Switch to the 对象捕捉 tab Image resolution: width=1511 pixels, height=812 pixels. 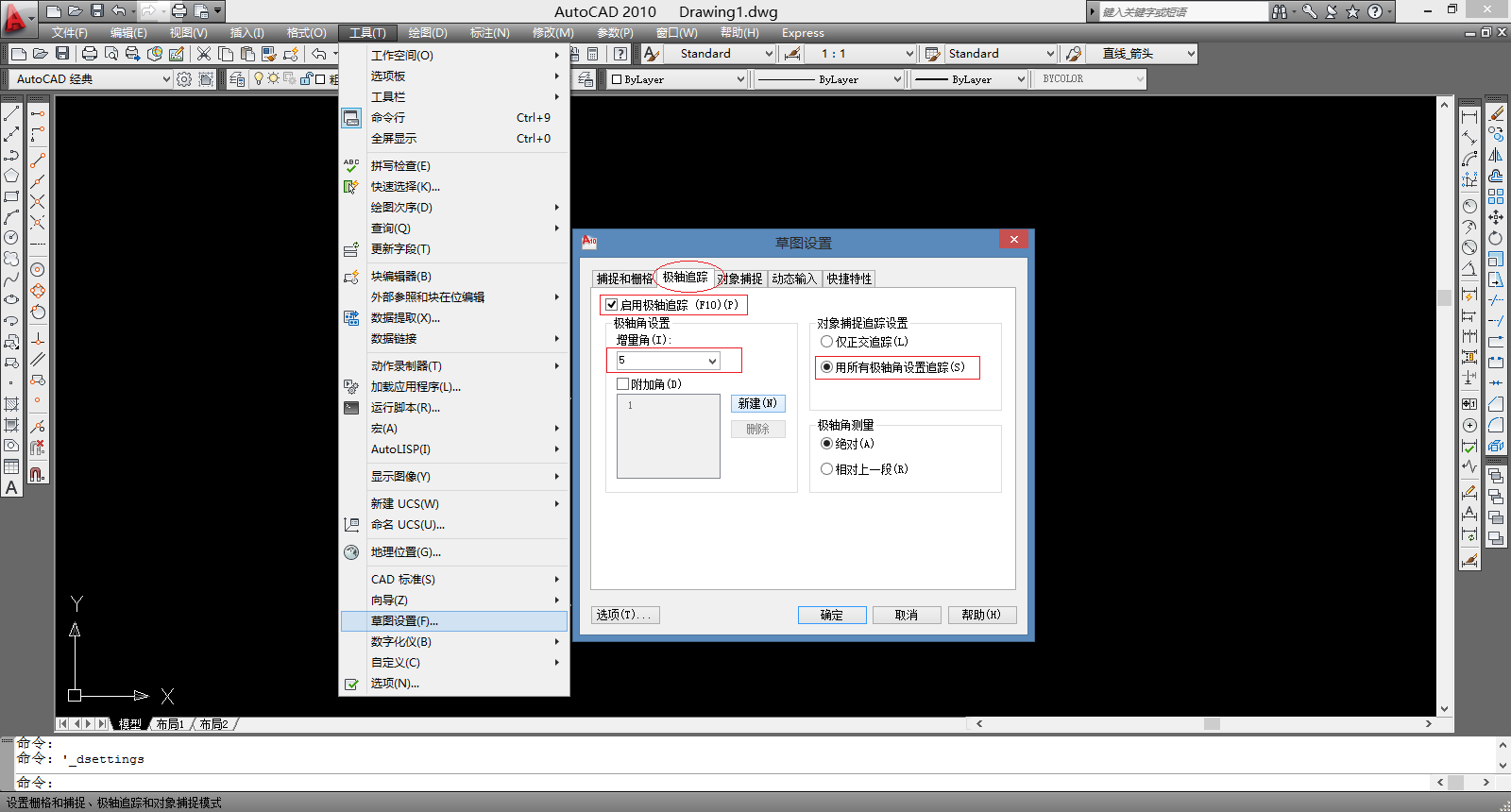point(739,279)
